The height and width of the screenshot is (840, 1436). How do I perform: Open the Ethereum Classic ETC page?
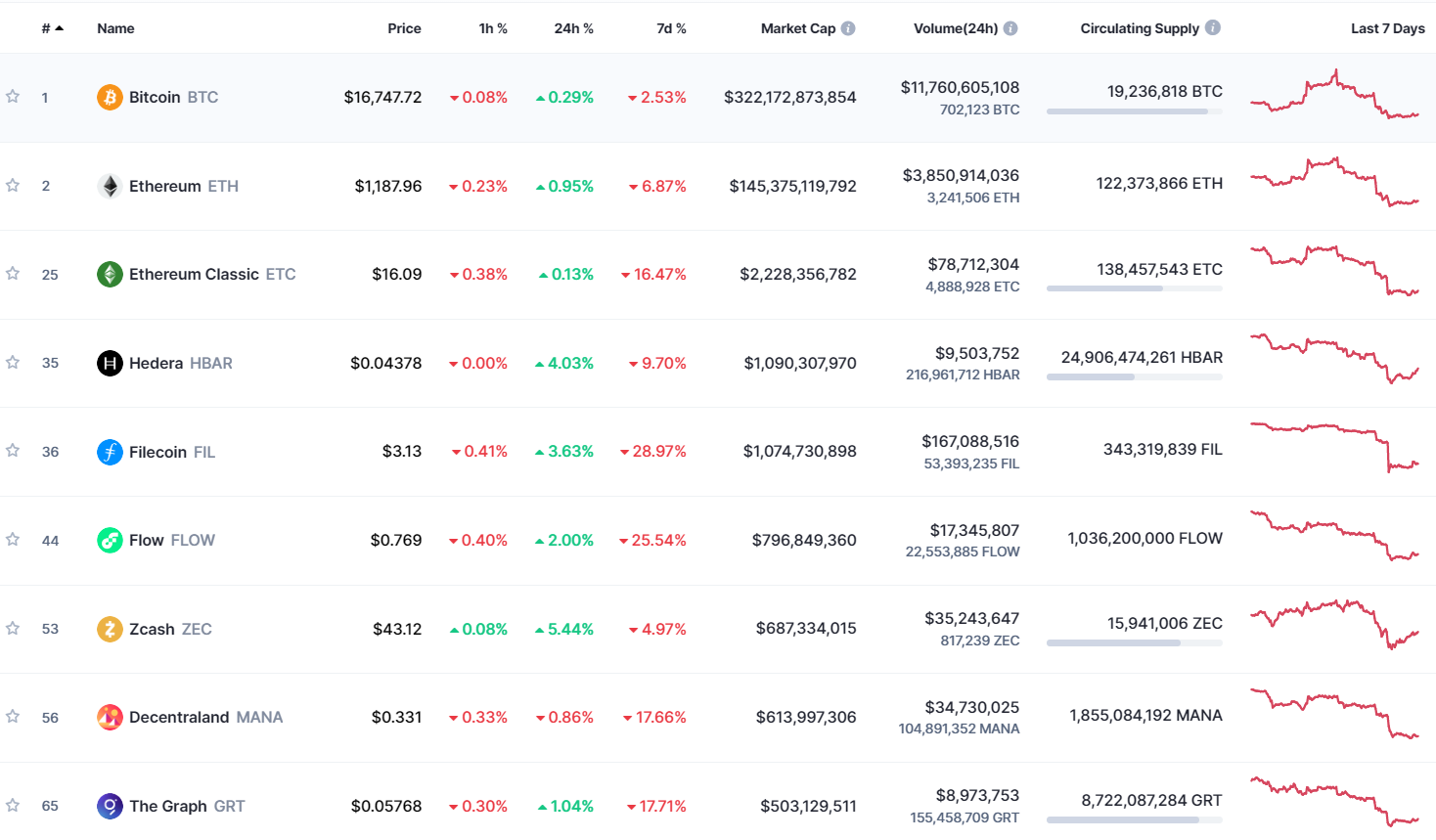[212, 274]
